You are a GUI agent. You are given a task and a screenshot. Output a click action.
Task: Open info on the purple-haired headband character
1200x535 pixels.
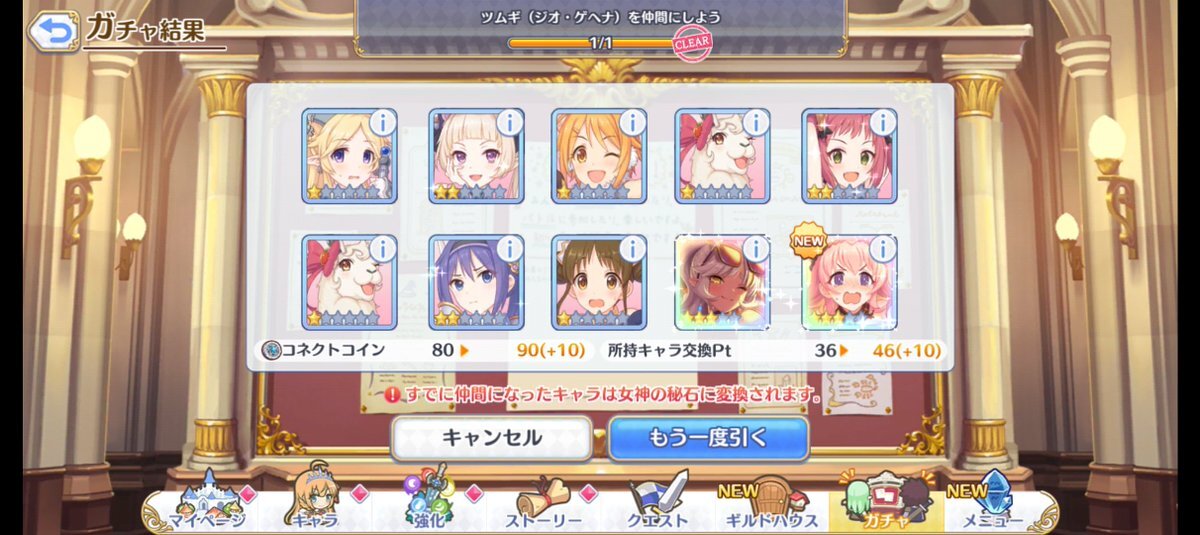(509, 248)
